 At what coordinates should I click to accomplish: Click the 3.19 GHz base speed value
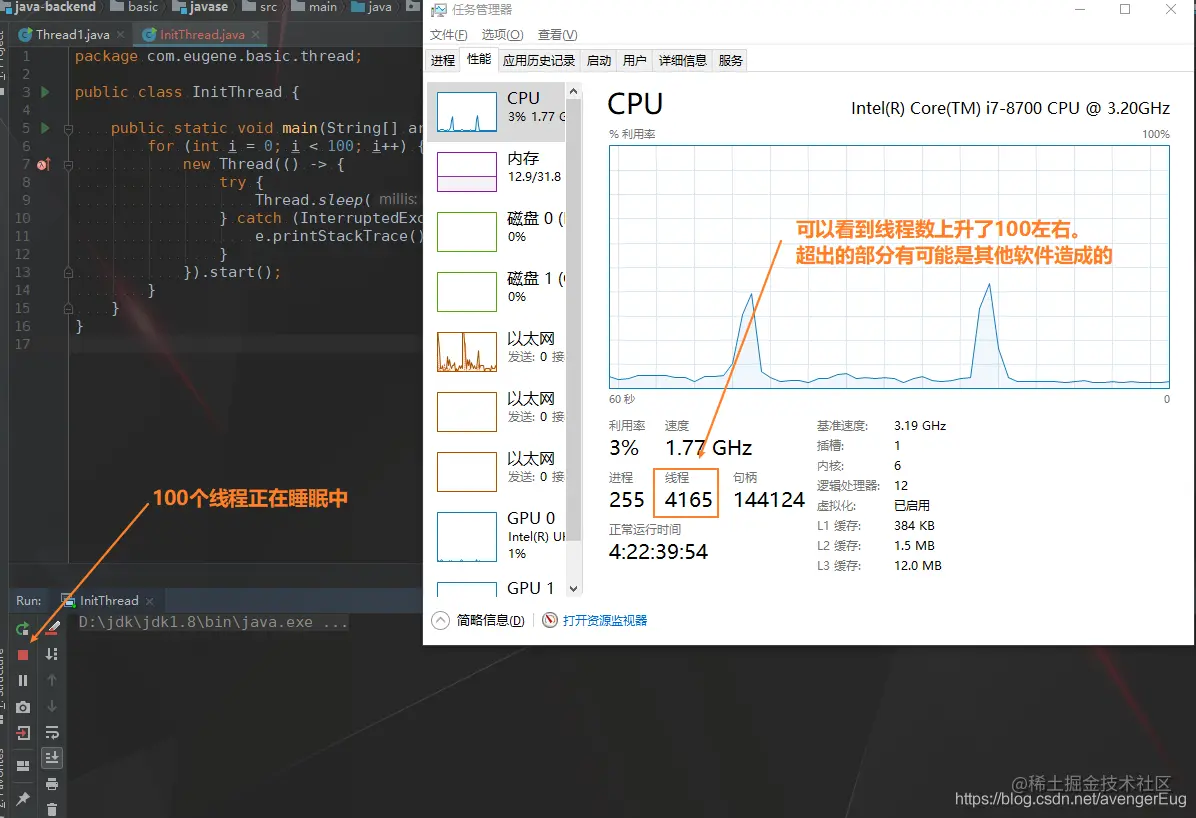click(x=920, y=426)
